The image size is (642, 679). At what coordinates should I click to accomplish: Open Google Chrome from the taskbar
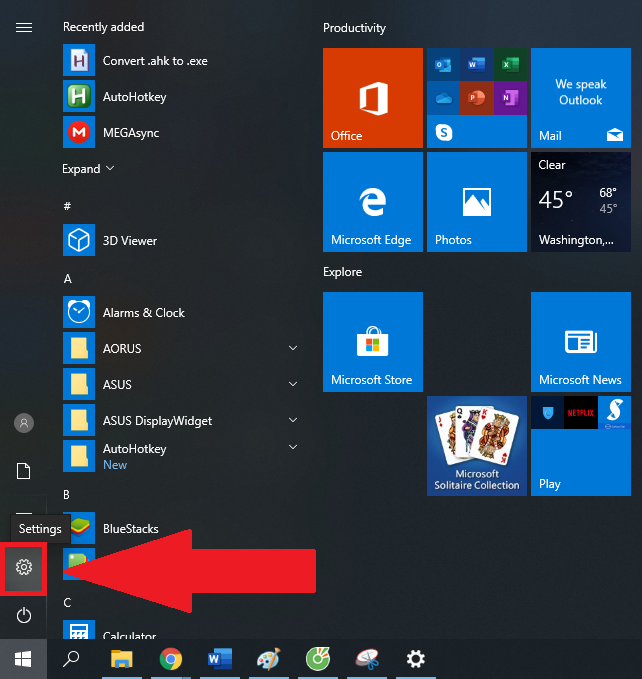pos(171,658)
